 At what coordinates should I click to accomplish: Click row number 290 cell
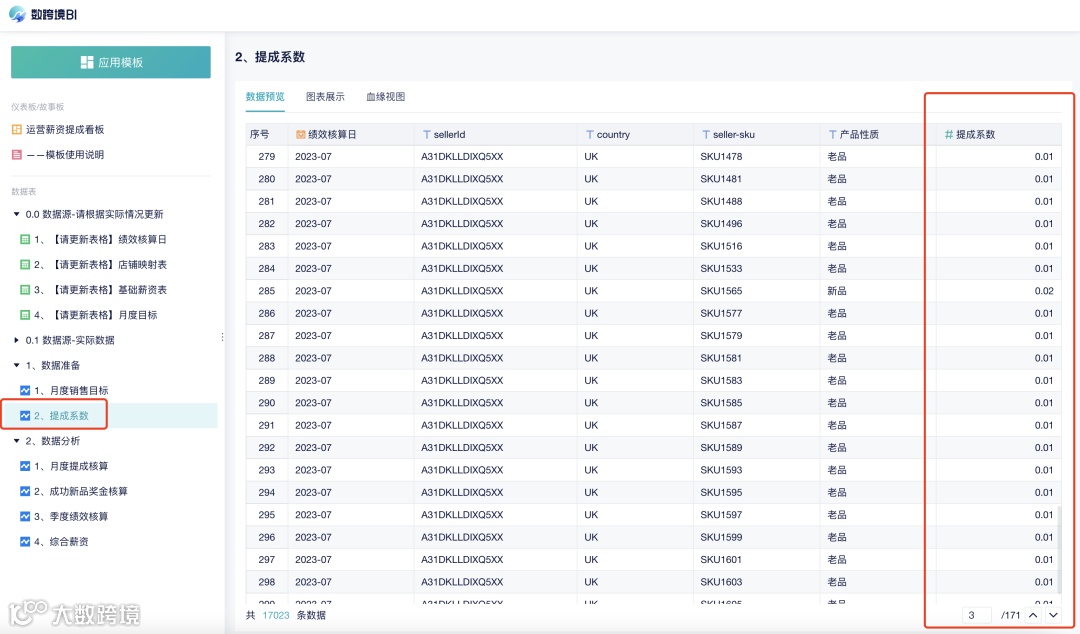click(267, 402)
